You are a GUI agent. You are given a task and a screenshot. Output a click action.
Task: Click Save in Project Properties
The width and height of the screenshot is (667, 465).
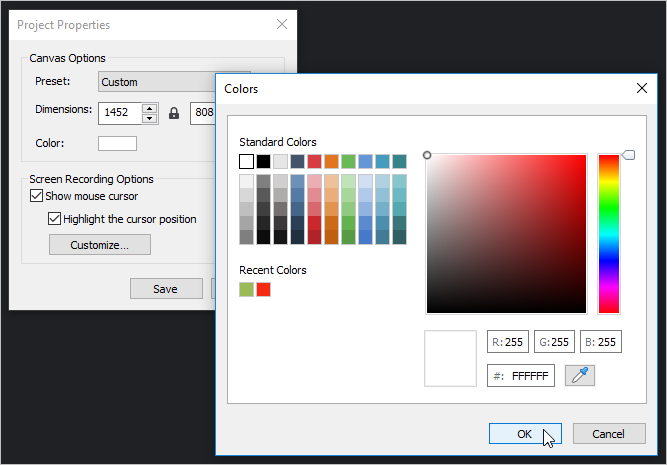pos(166,289)
